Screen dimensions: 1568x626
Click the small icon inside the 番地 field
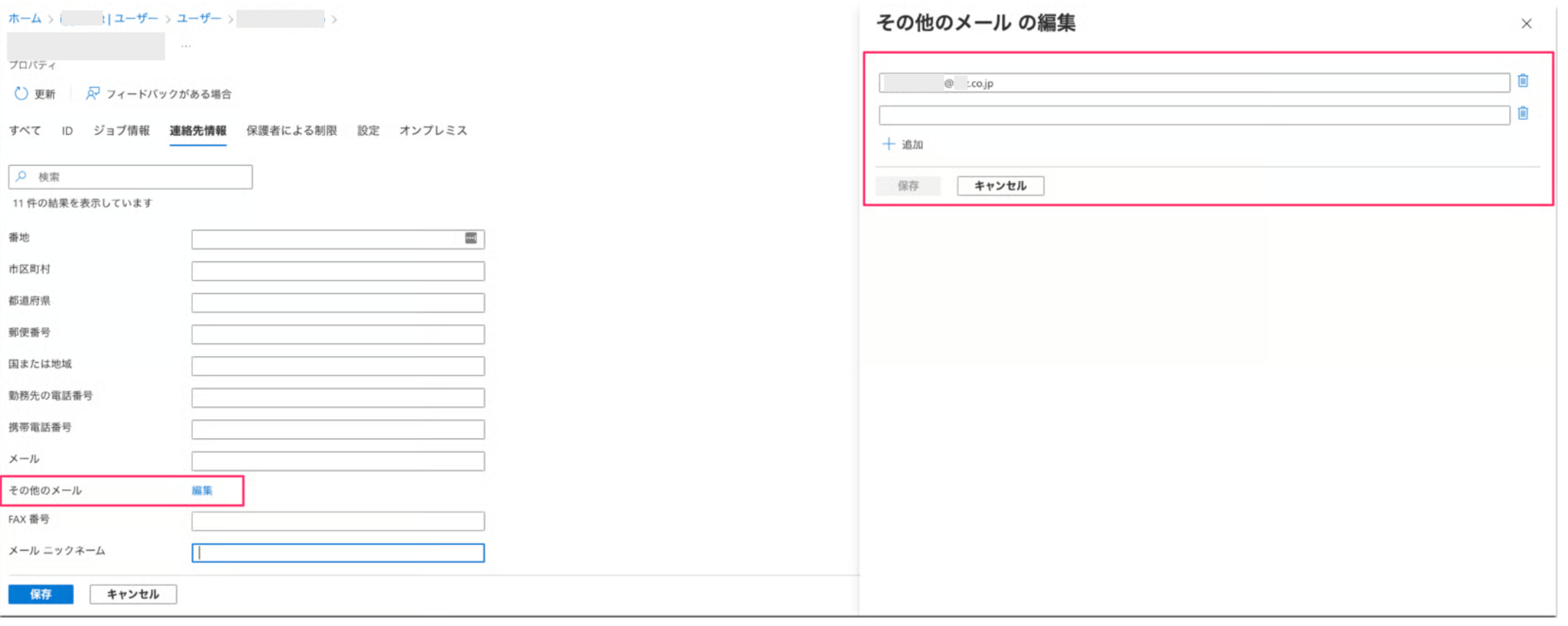pyautogui.click(x=471, y=239)
